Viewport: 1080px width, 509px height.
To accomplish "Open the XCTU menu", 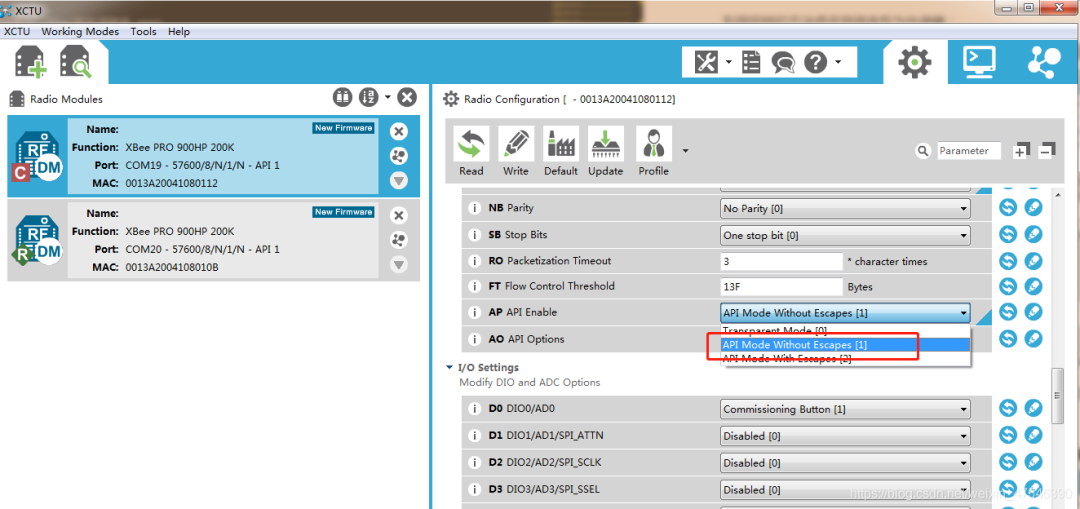I will tap(17, 32).
